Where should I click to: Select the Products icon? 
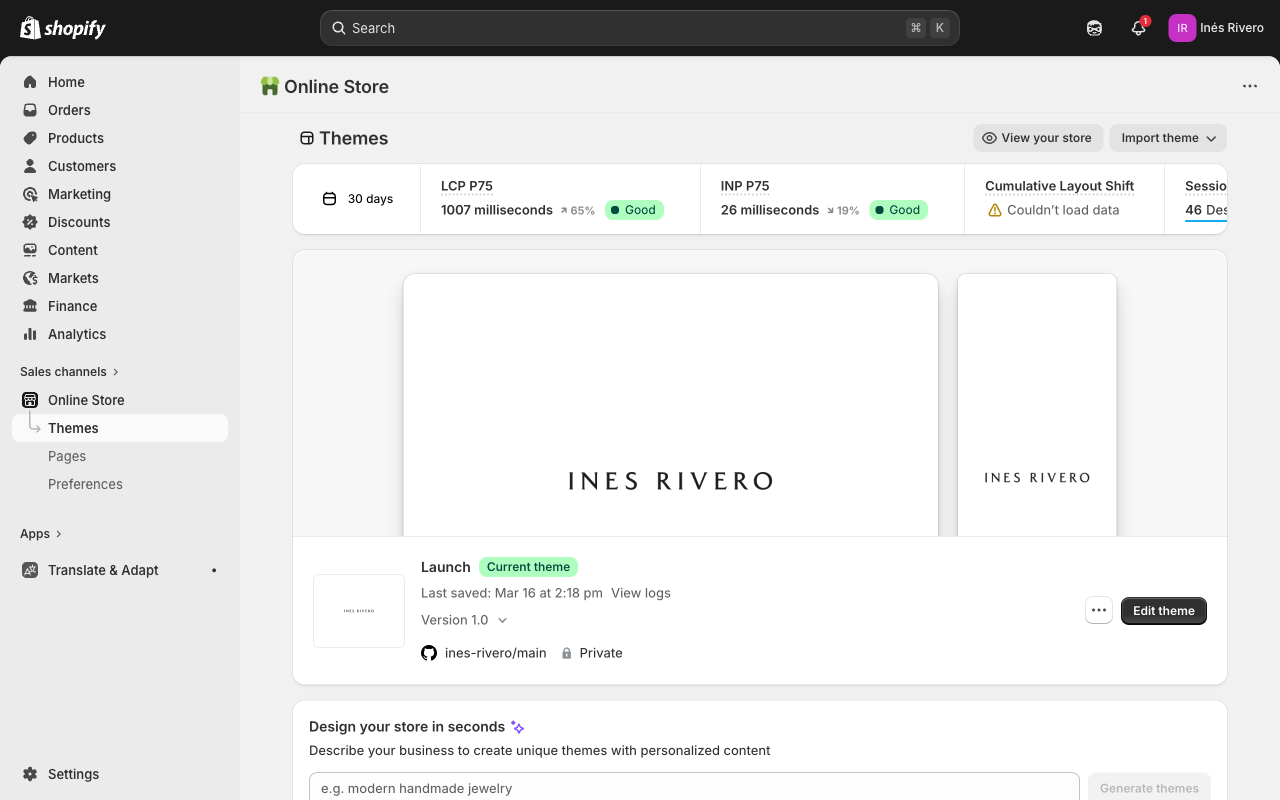[x=30, y=138]
